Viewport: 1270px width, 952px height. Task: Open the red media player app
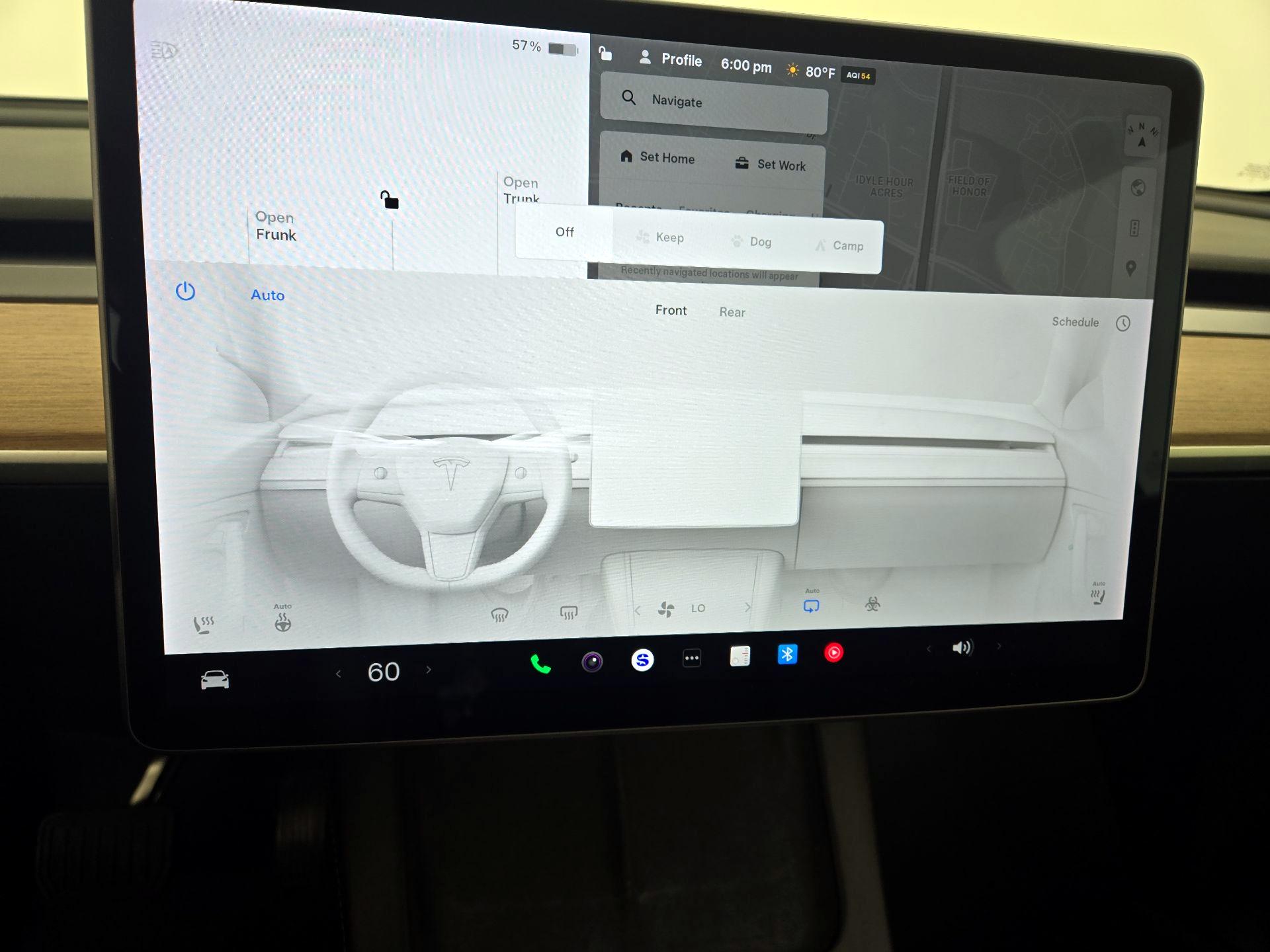coord(833,653)
